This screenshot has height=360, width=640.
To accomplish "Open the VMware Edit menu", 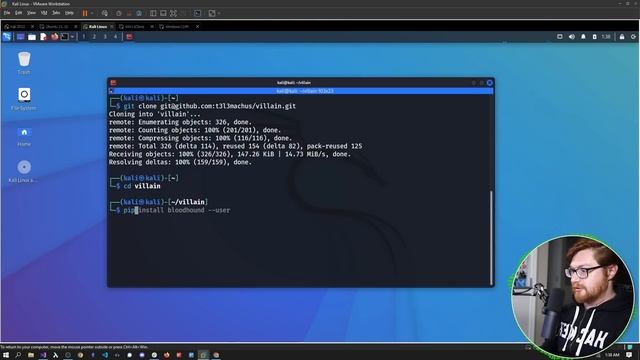I will (18, 13).
